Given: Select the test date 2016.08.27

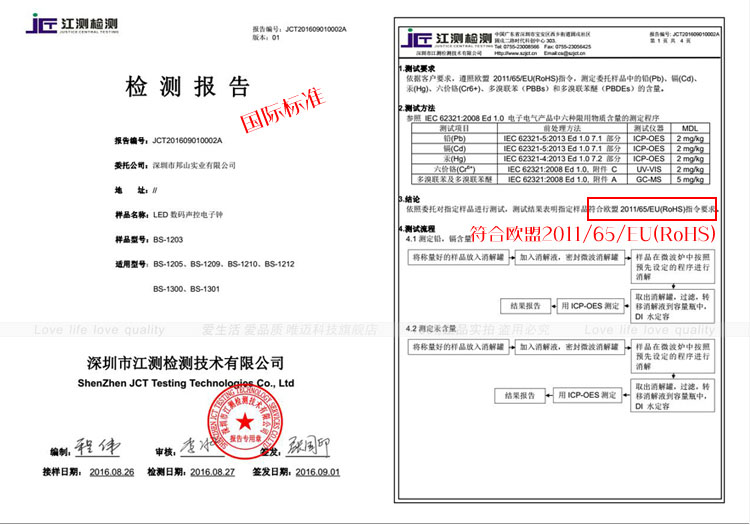Looking at the screenshot, I should [212, 472].
